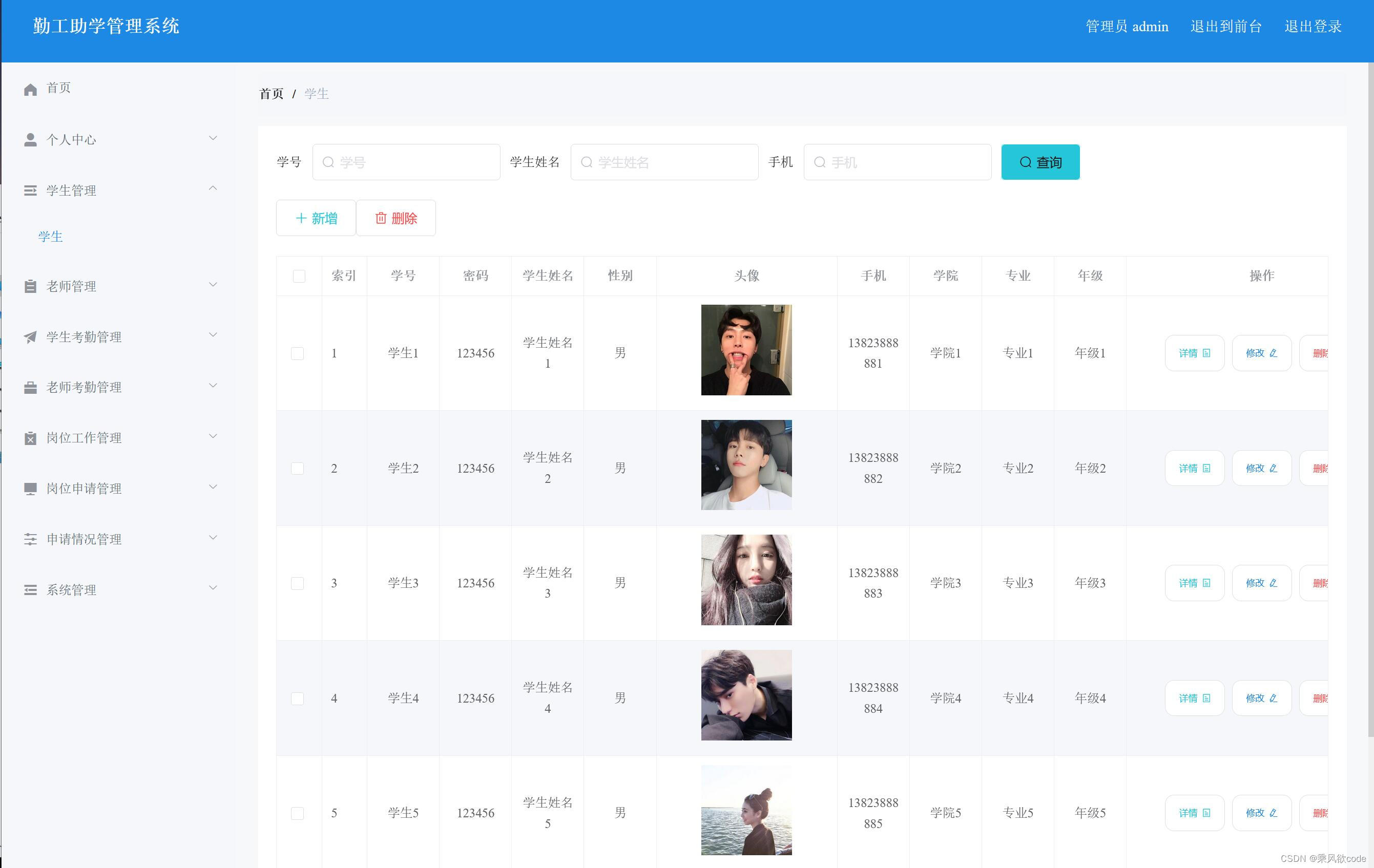1374x868 pixels.
Task: Click the 学生管理 list icon in sidebar
Action: [30, 190]
